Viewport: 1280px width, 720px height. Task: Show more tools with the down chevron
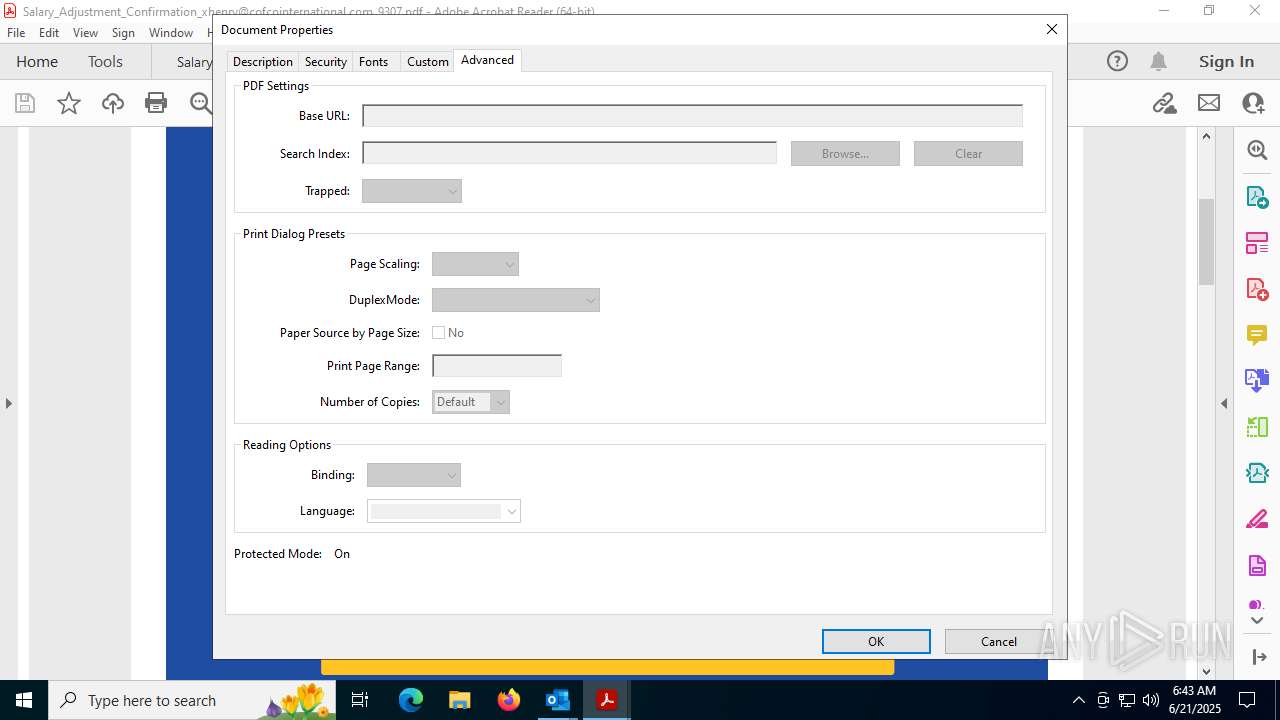1257,620
